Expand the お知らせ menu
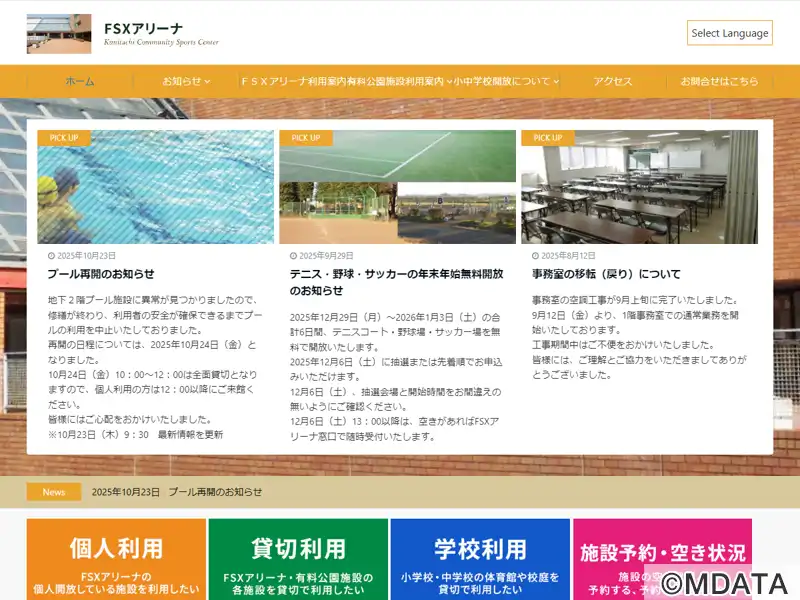The height and width of the screenshot is (600, 800). [x=186, y=81]
